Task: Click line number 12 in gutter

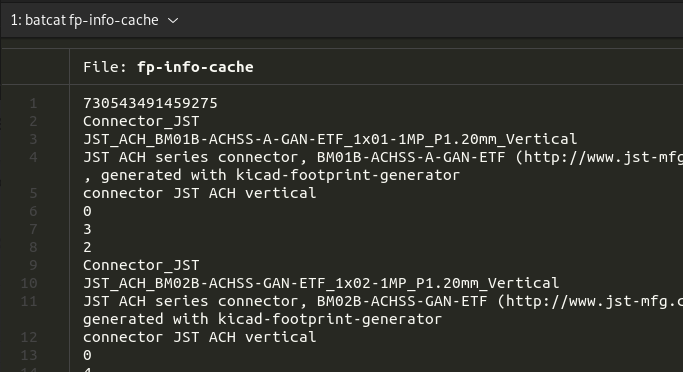Action: 29,337
